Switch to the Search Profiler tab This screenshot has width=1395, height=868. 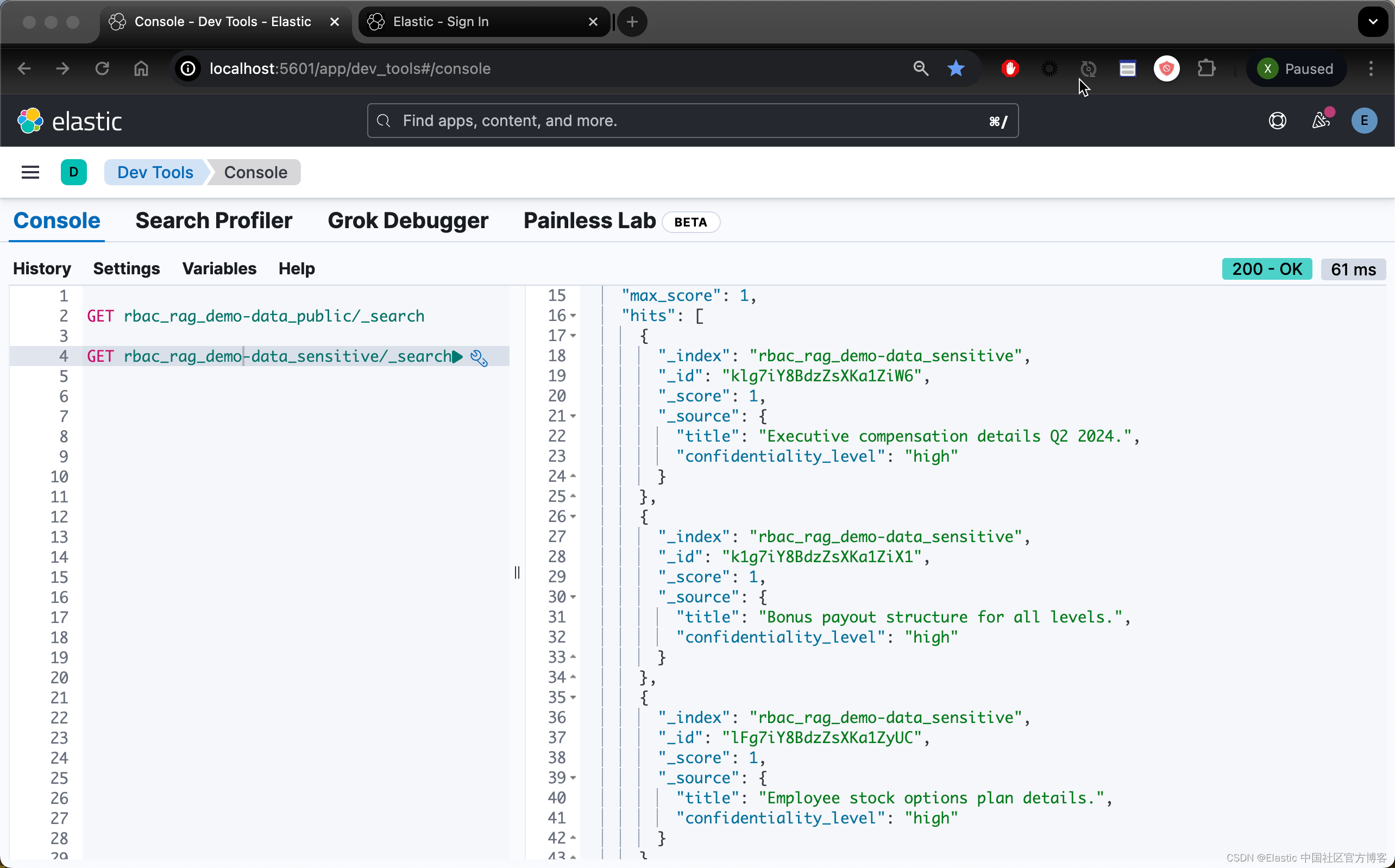point(213,221)
